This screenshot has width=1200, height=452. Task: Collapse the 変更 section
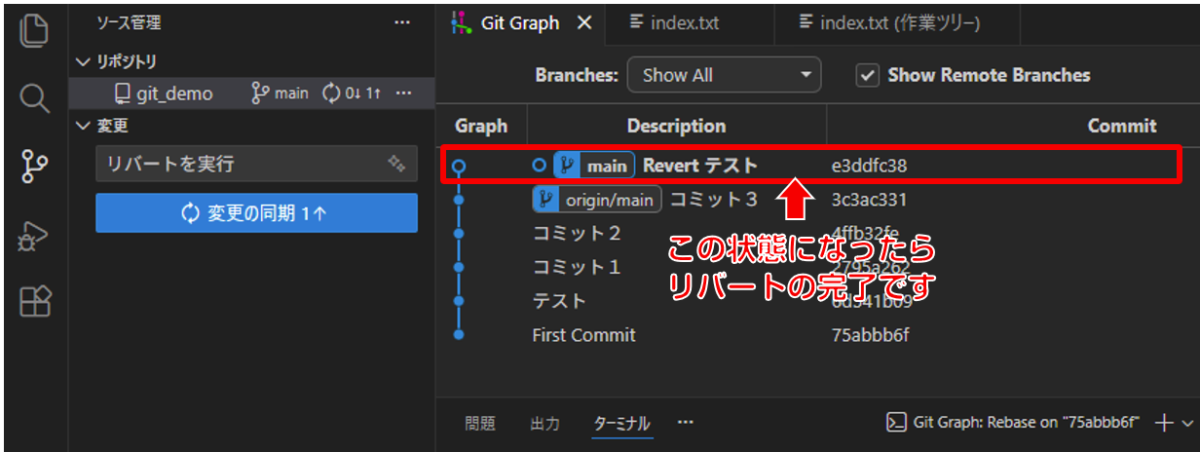(x=84, y=126)
